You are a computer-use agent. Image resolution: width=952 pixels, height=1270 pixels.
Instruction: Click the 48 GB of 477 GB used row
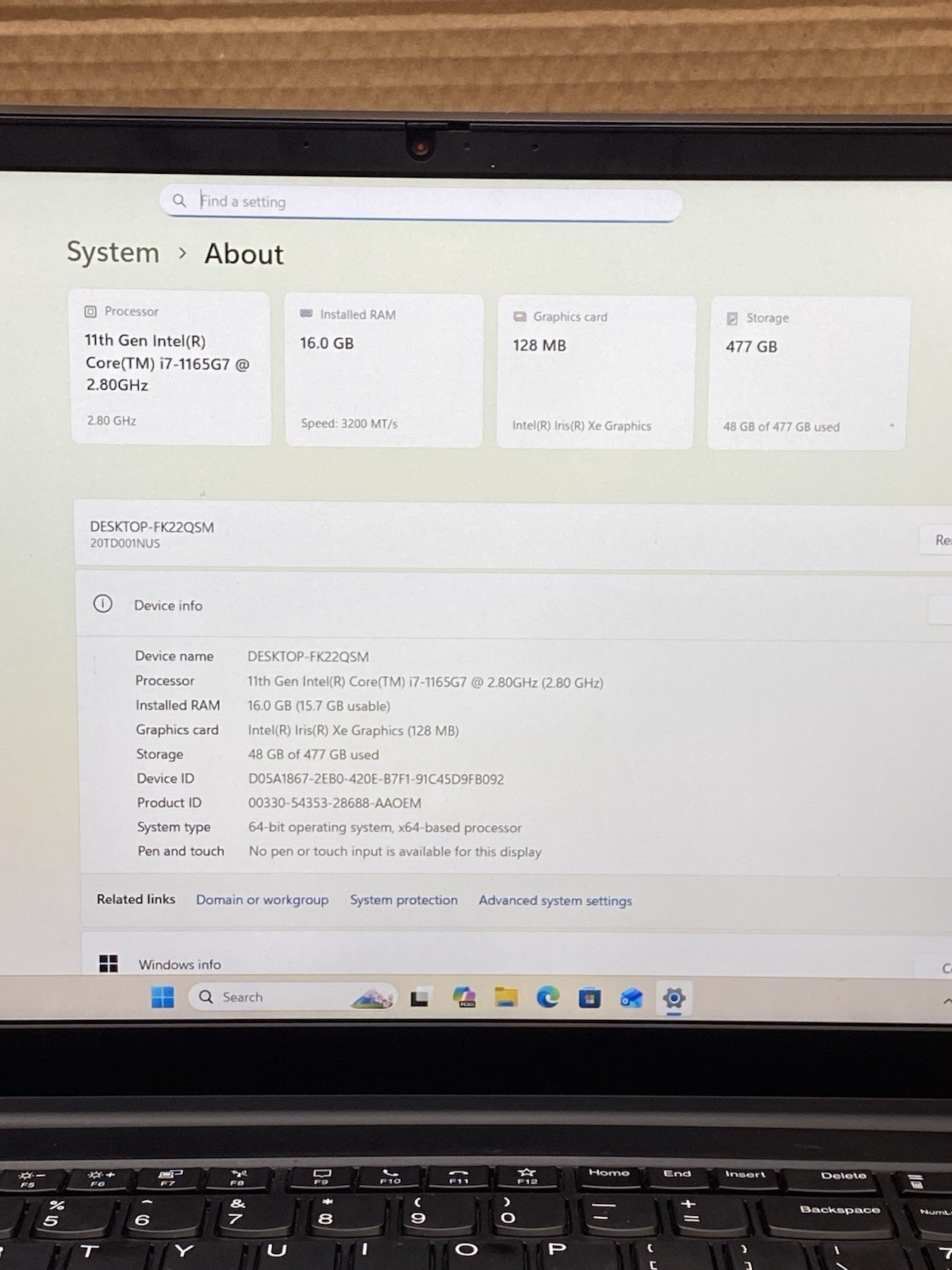[x=313, y=755]
